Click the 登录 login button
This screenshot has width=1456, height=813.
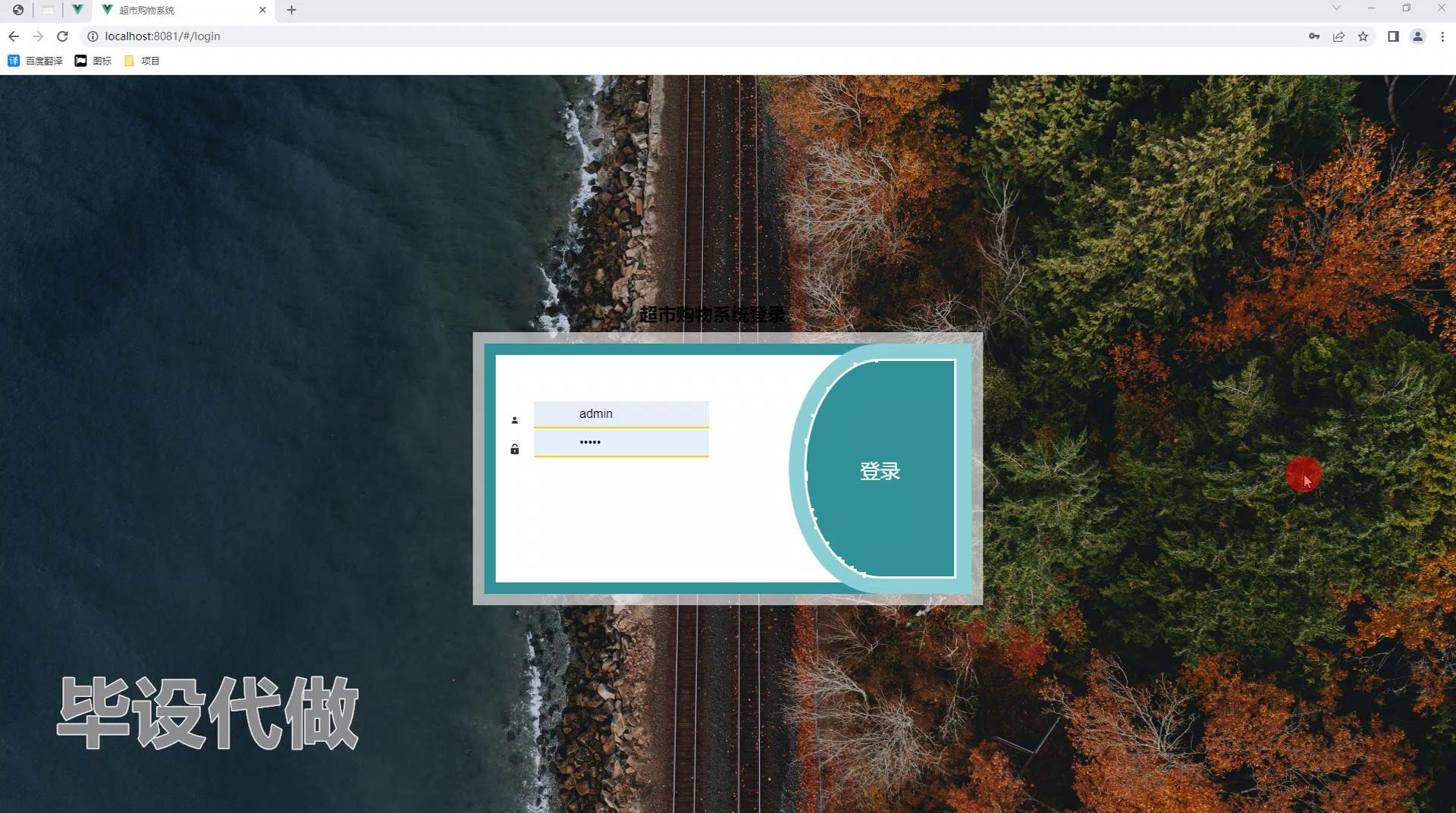click(880, 470)
